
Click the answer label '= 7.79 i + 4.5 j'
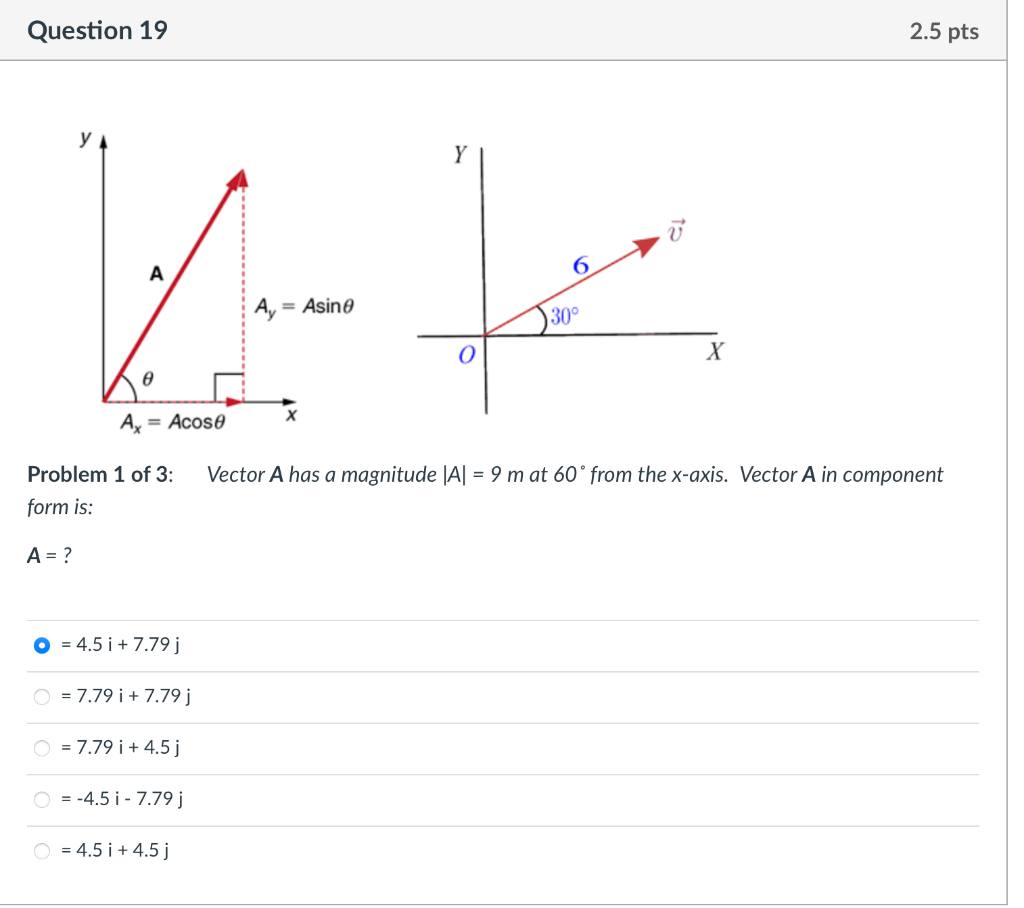120,747
